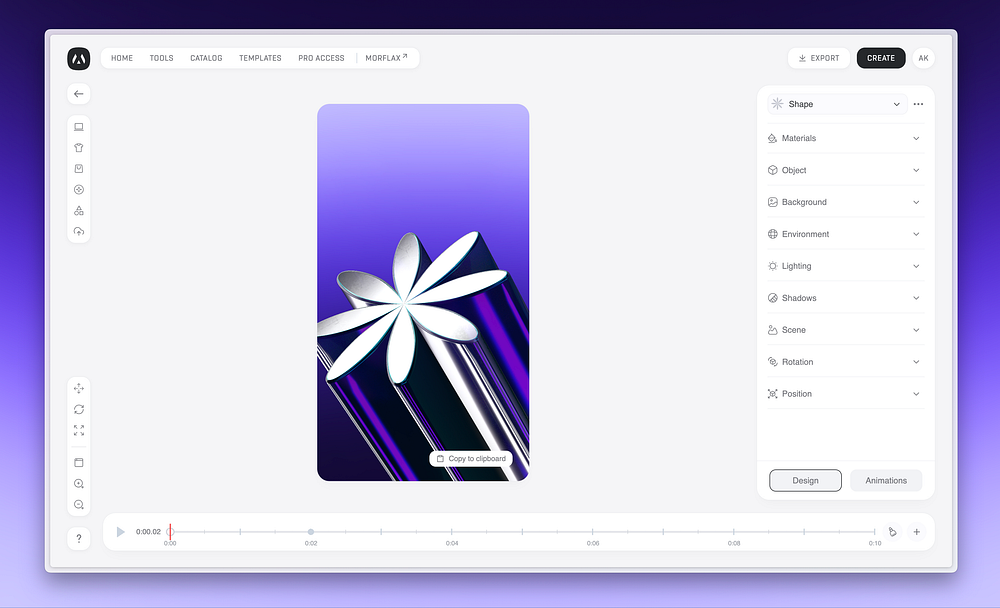Viewport: 1000px width, 608px height.
Task: Open the circular sparkle icon in sidebar
Action: (x=78, y=189)
